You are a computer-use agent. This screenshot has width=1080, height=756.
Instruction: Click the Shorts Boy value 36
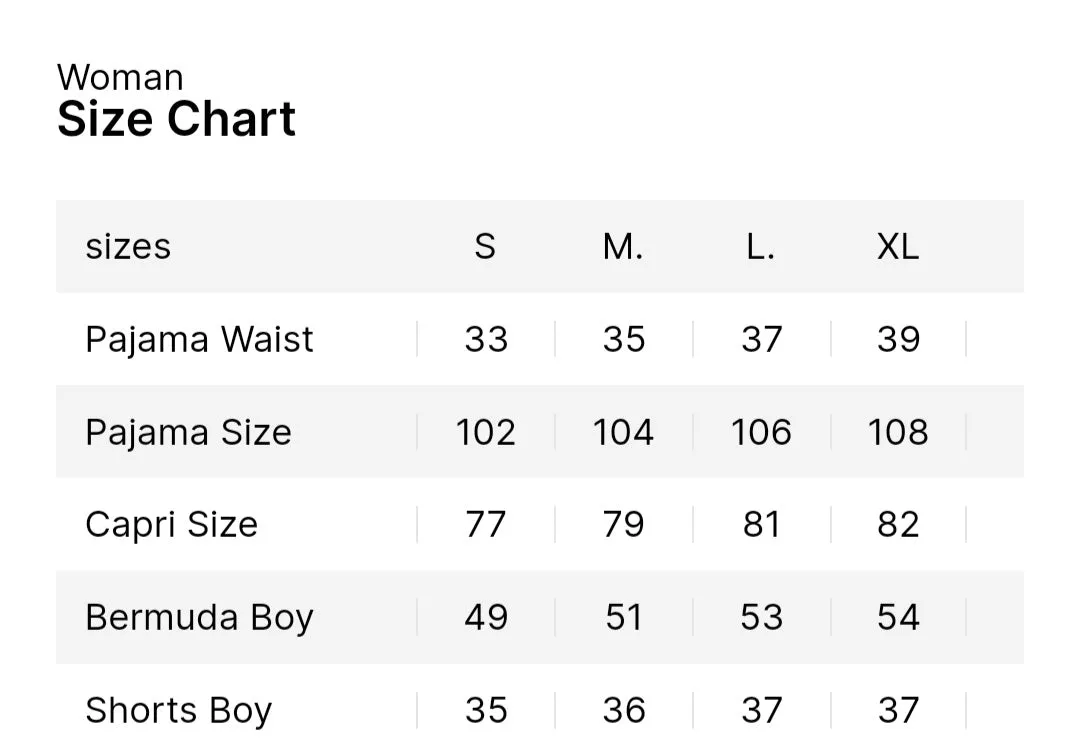pos(624,711)
